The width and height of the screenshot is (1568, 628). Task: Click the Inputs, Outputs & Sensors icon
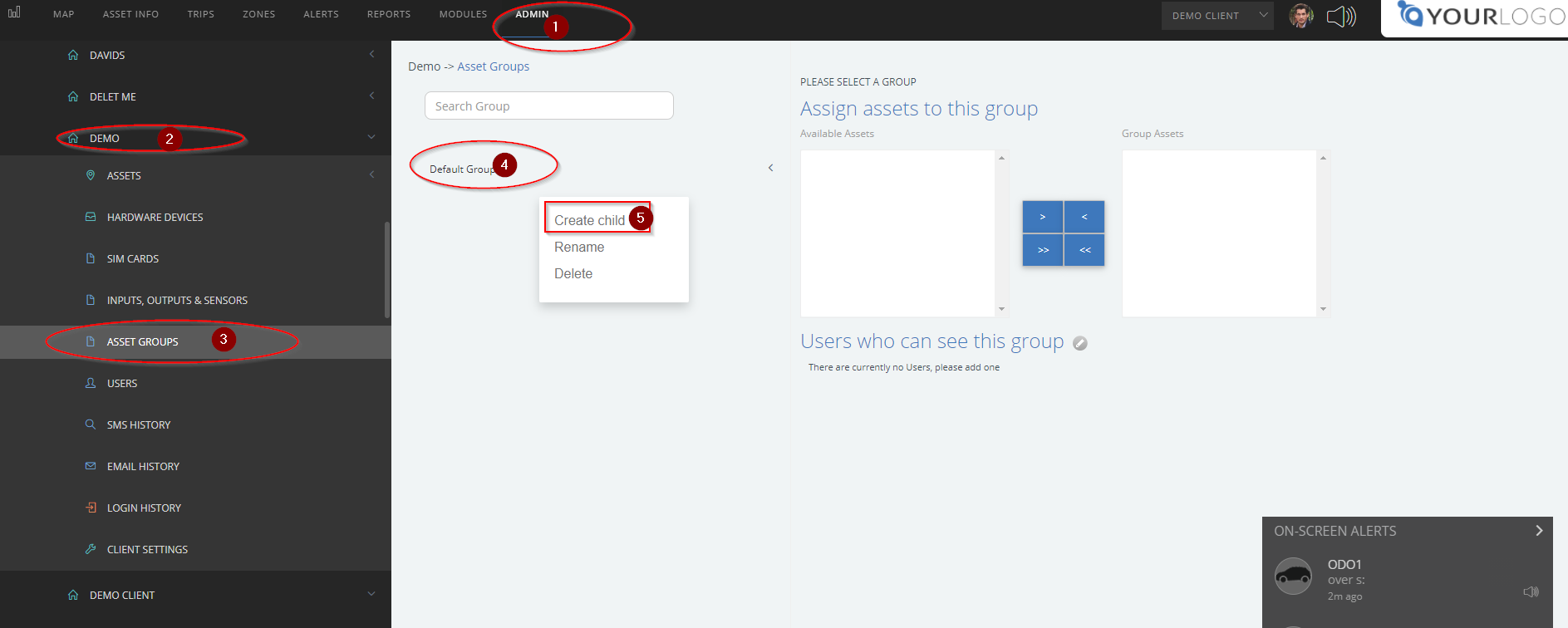pos(91,300)
